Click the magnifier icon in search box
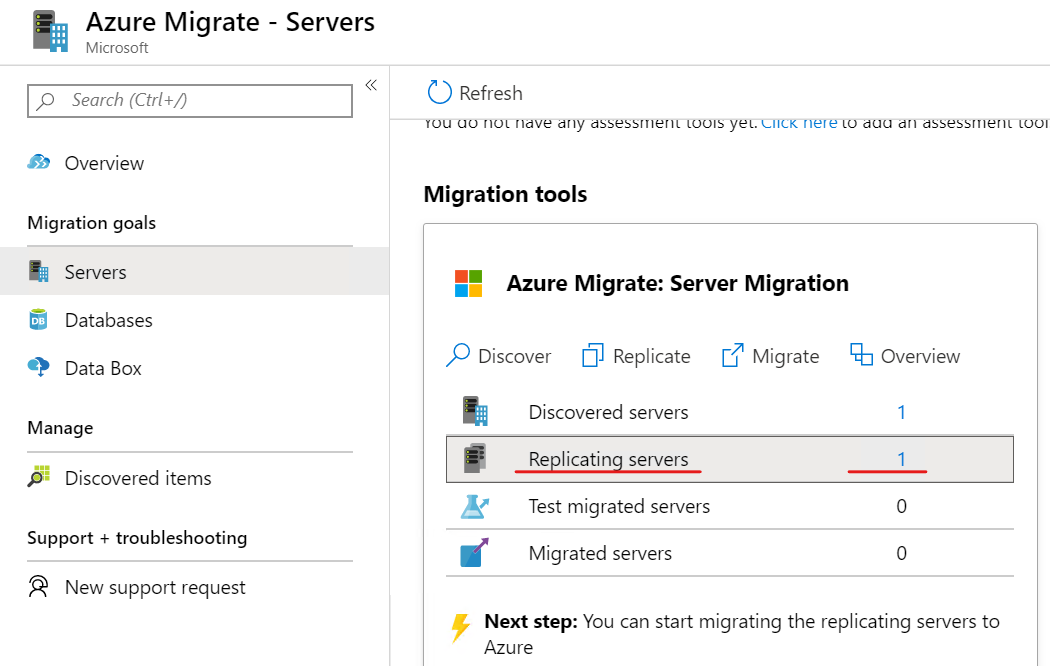This screenshot has height=666, width=1050. (x=46, y=100)
